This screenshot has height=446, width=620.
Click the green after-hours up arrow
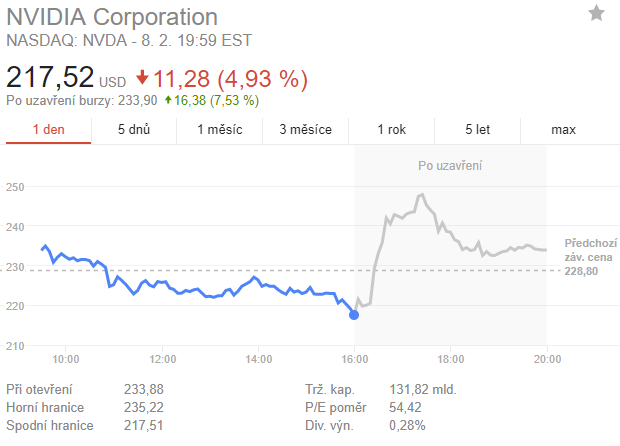[x=168, y=100]
